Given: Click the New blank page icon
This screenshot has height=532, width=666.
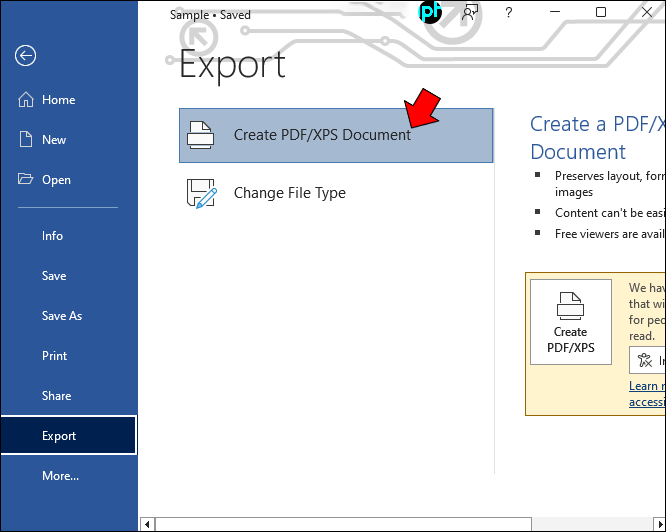Looking at the screenshot, I should [x=26, y=139].
